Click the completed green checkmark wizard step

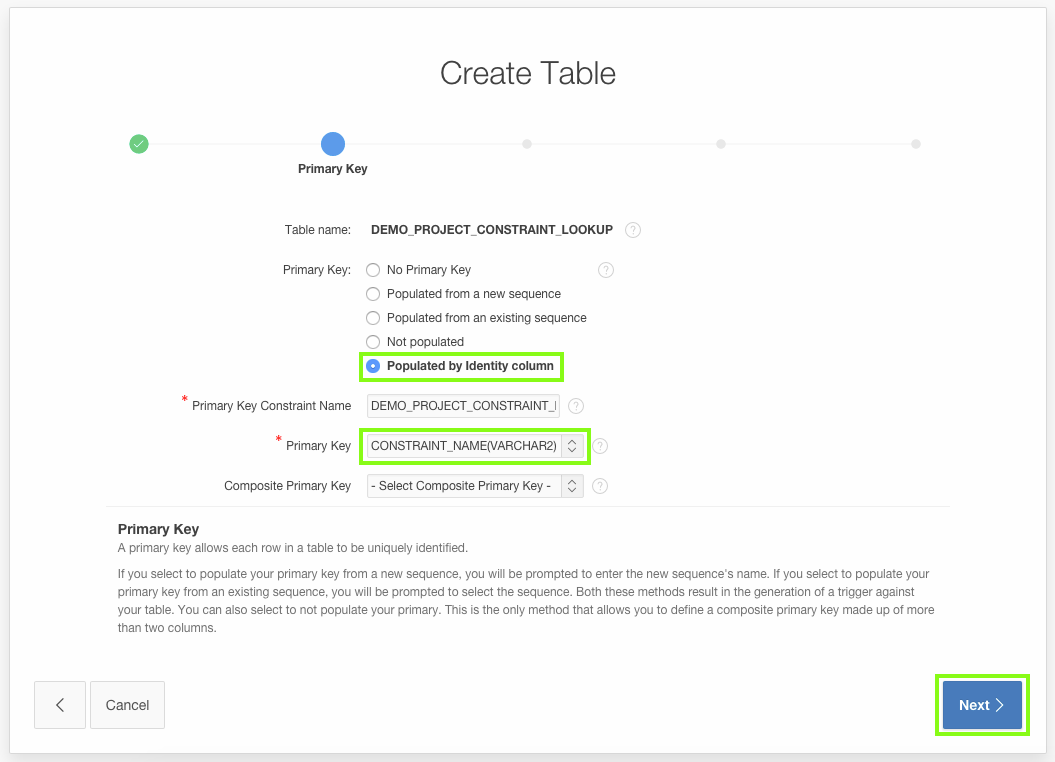[x=139, y=144]
